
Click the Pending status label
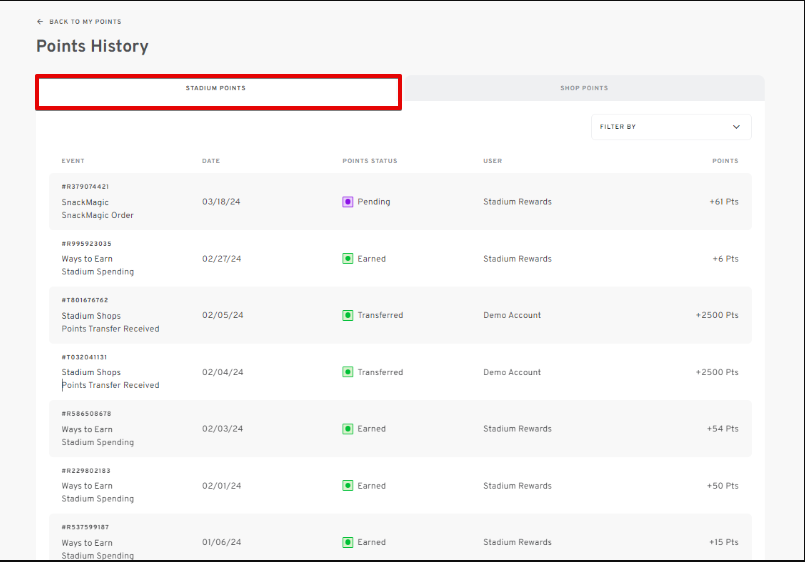point(374,202)
